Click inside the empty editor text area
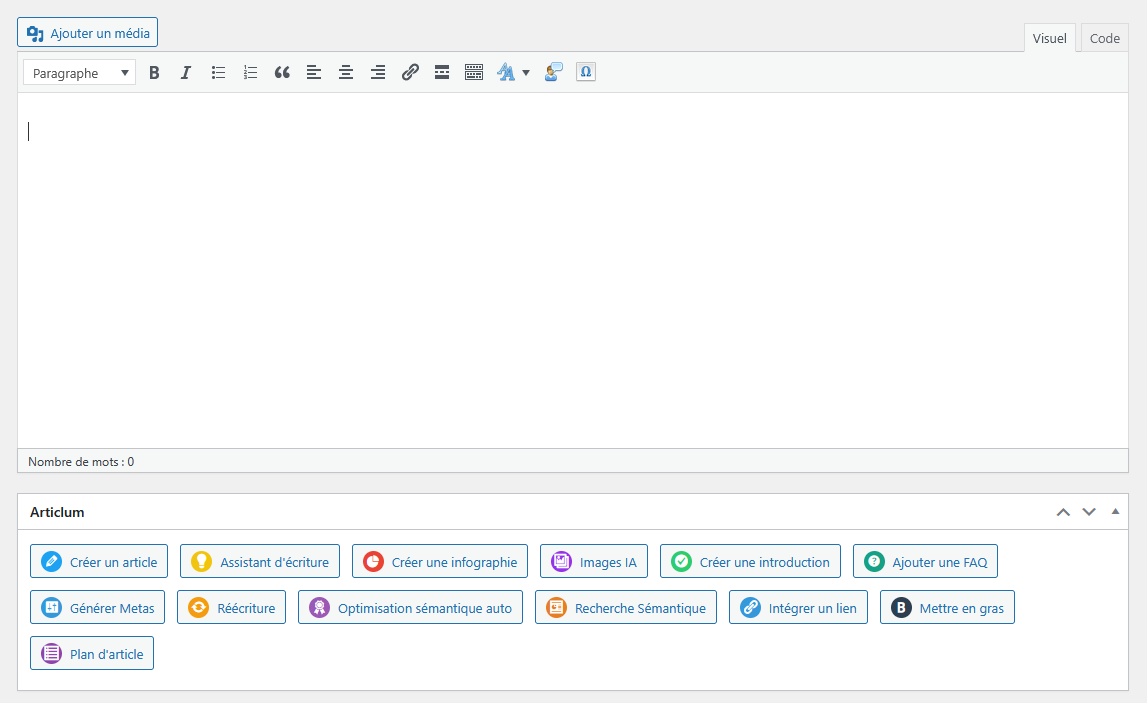This screenshot has height=703, width=1147. click(x=570, y=270)
